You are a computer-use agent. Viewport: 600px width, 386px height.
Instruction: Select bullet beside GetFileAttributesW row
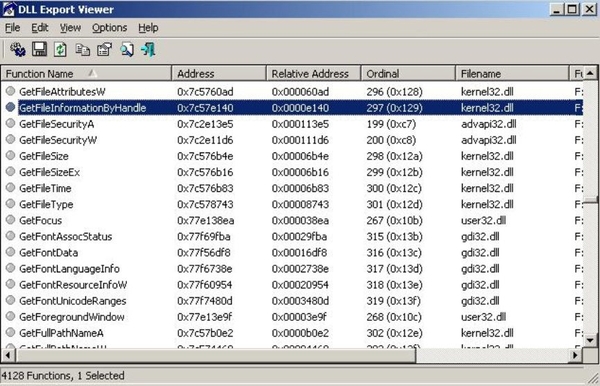(11, 91)
